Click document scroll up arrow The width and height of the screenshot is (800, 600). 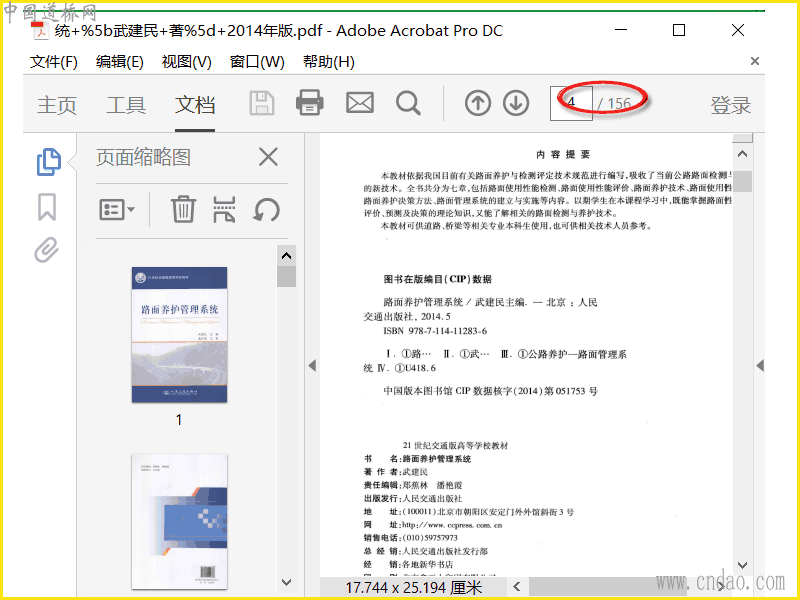click(x=742, y=154)
